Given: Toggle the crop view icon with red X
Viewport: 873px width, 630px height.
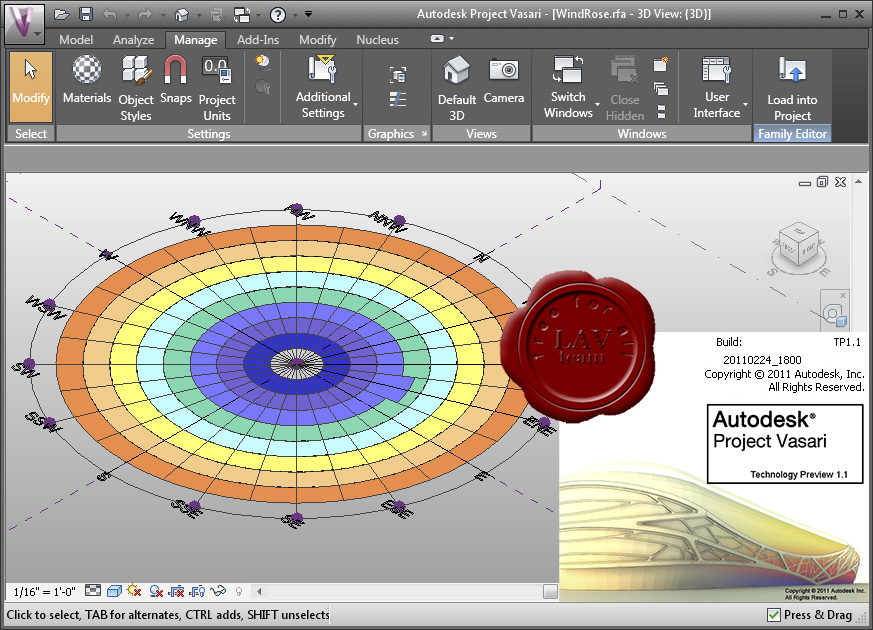Looking at the screenshot, I should pyautogui.click(x=177, y=591).
